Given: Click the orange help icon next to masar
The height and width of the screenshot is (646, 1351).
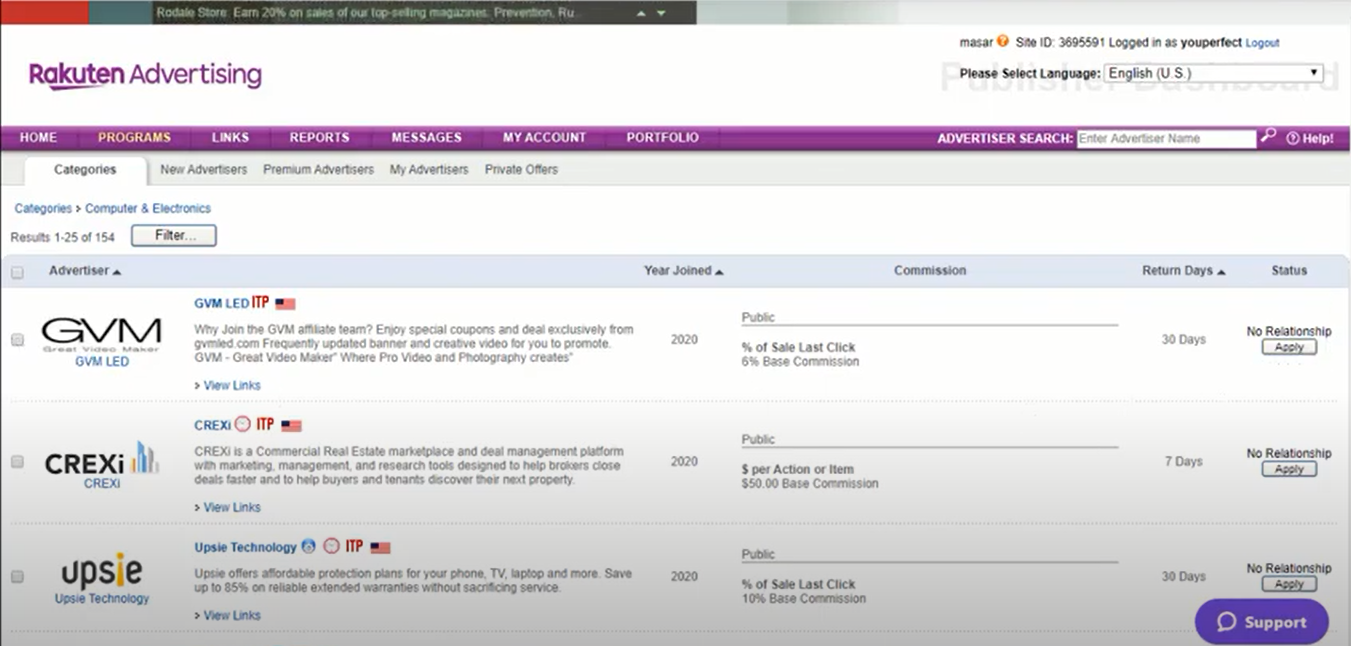Looking at the screenshot, I should [x=1003, y=42].
